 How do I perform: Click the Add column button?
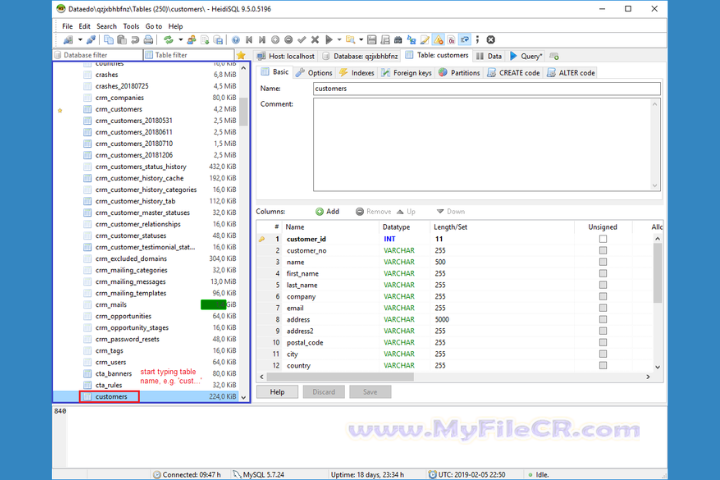click(327, 211)
